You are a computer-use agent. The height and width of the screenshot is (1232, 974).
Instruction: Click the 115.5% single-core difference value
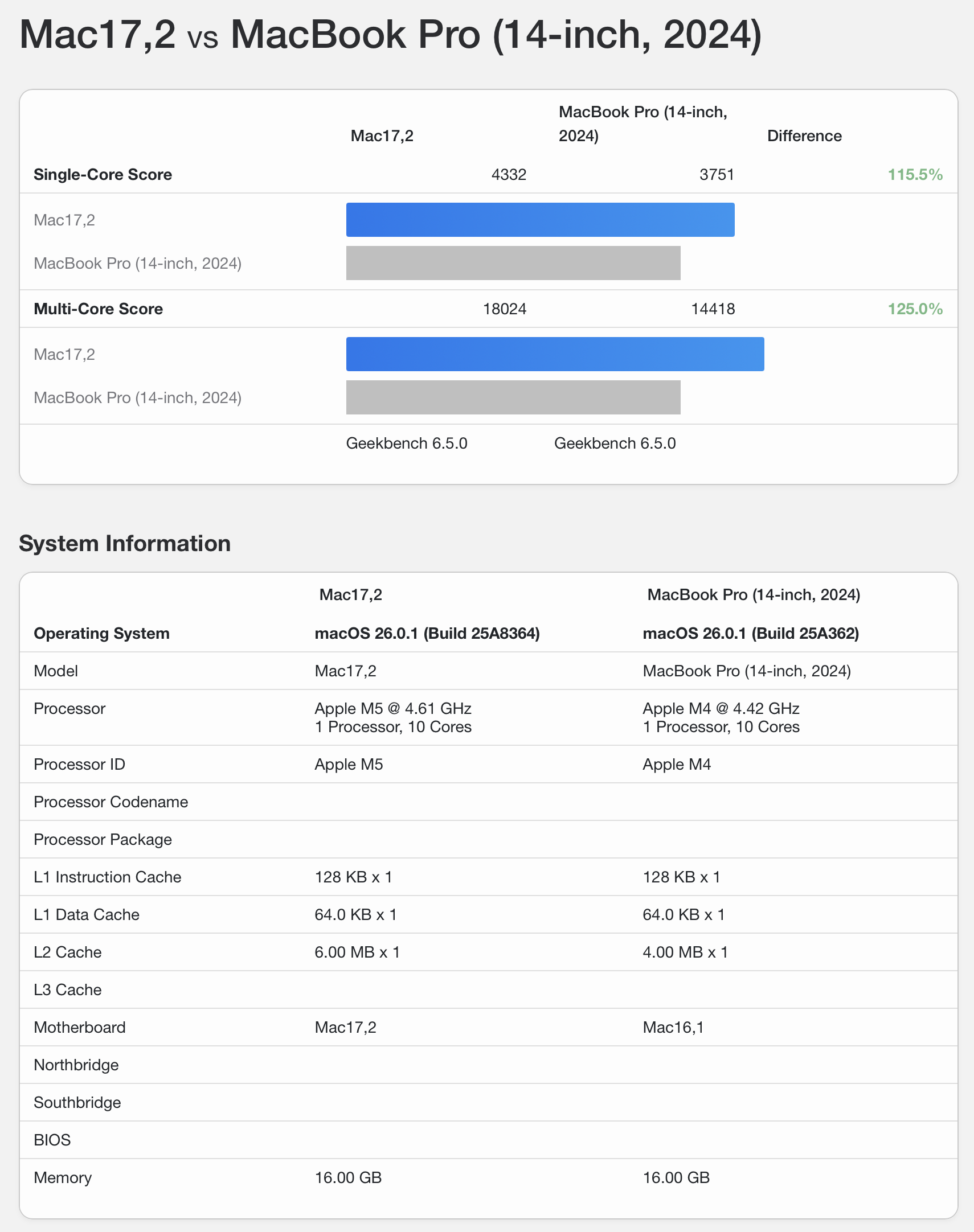click(x=914, y=174)
